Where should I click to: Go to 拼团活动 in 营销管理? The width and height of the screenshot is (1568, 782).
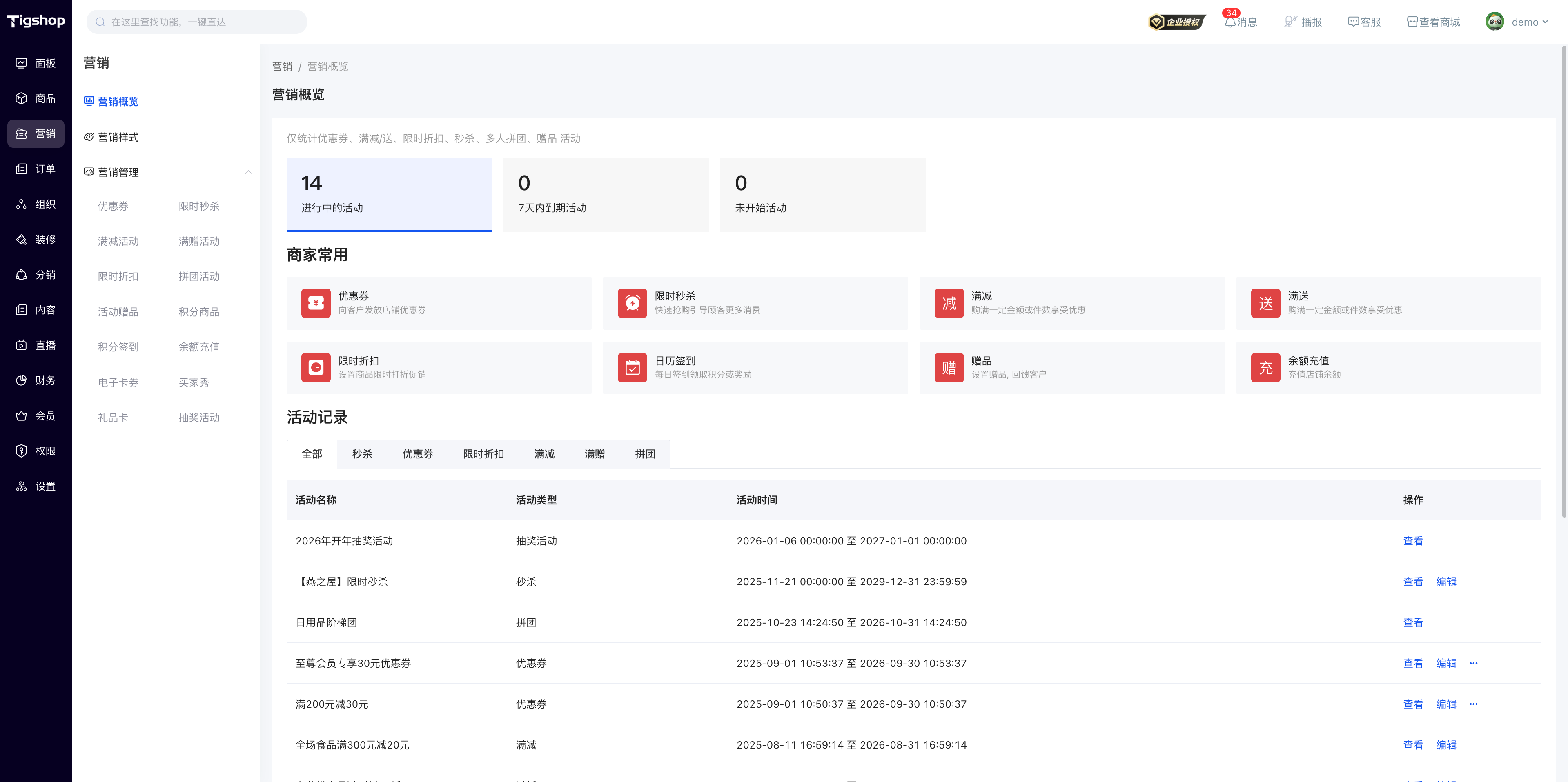coord(199,277)
